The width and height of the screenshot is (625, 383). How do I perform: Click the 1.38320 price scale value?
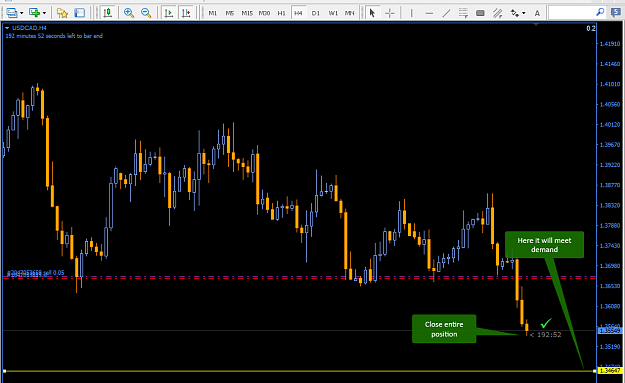[610, 205]
